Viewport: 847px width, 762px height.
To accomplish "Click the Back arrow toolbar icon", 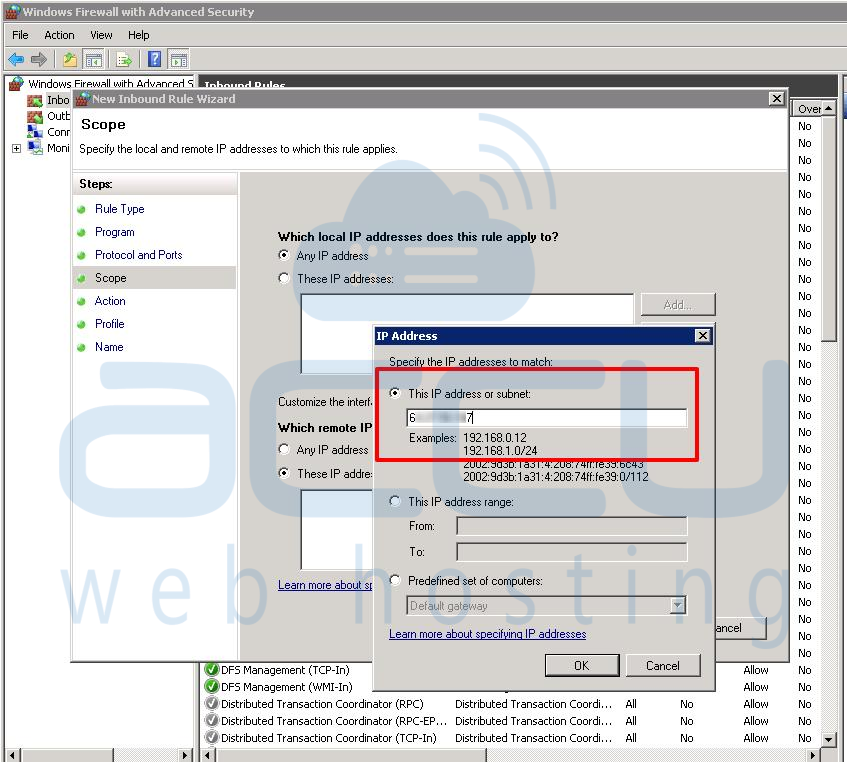I will click(16, 59).
